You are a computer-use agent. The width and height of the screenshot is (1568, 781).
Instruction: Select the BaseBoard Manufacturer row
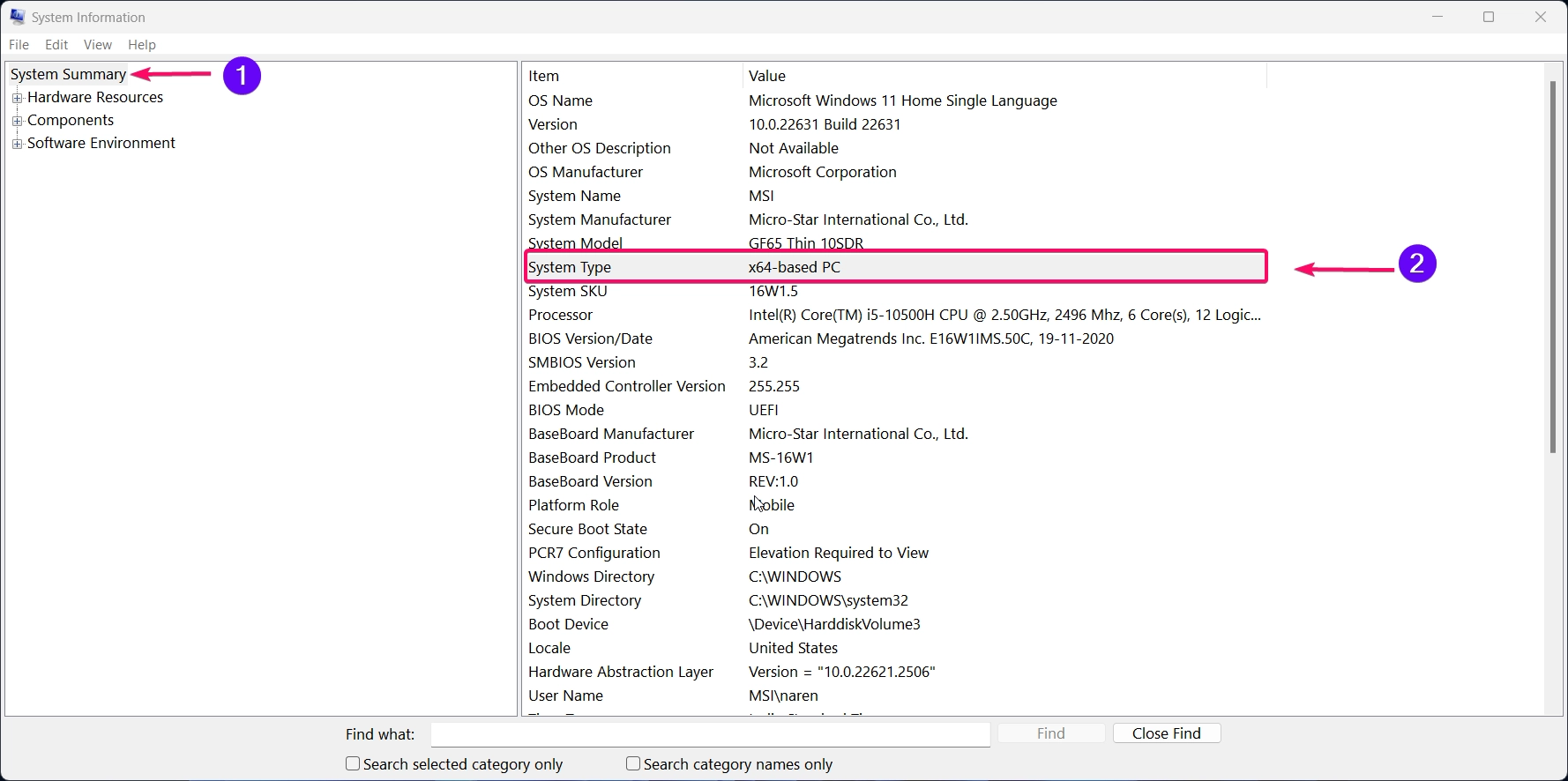click(x=895, y=434)
